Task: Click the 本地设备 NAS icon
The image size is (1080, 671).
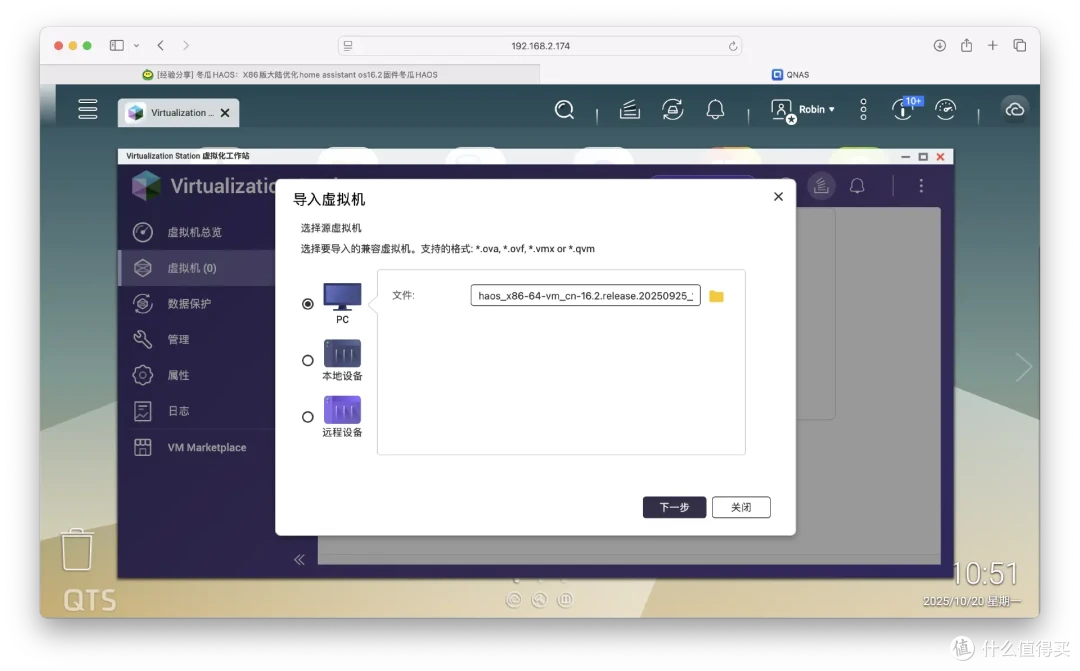Action: [342, 353]
